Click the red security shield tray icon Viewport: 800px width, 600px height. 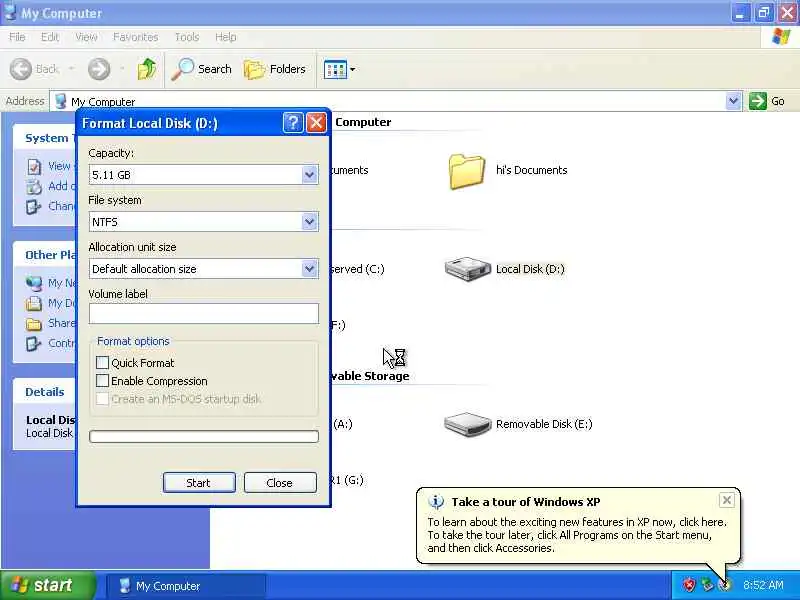689,585
